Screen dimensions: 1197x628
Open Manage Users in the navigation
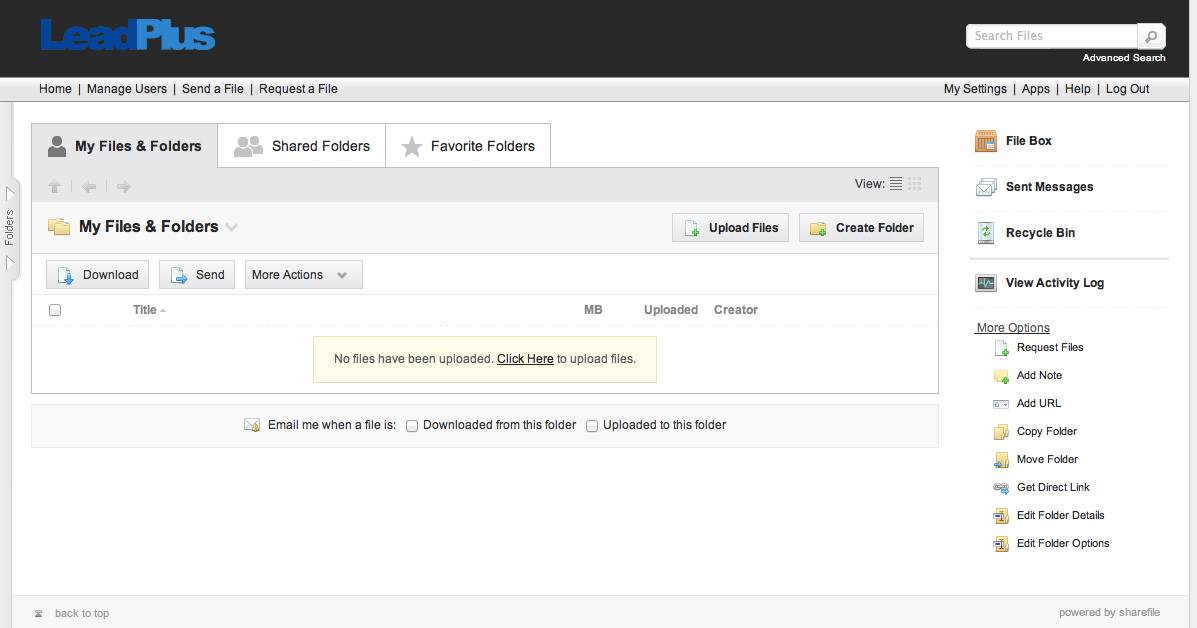[x=127, y=89]
